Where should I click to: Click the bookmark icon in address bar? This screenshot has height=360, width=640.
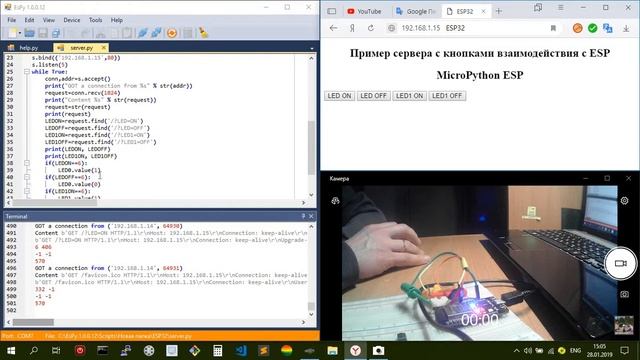553,28
